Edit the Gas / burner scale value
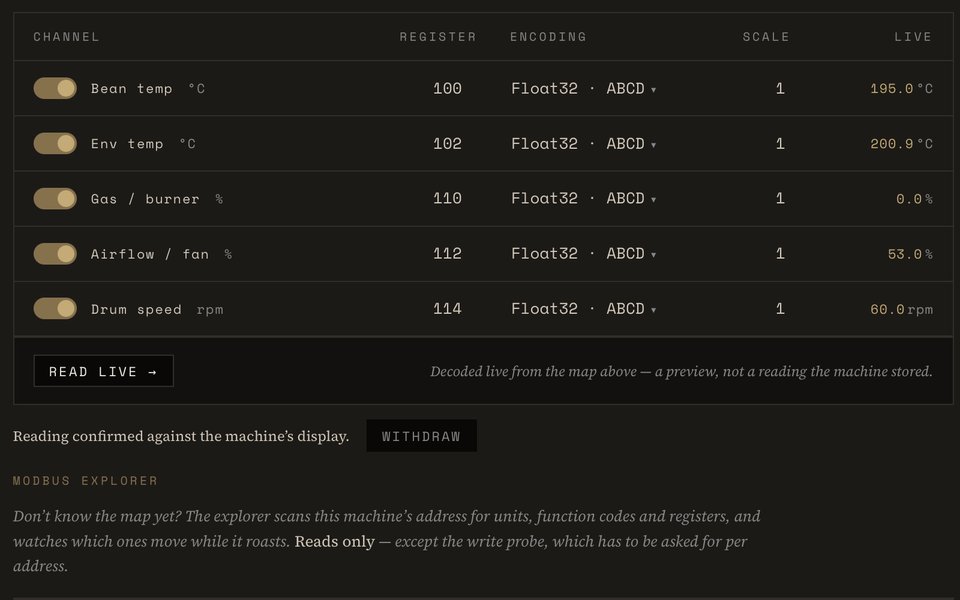960x600 pixels. (780, 199)
